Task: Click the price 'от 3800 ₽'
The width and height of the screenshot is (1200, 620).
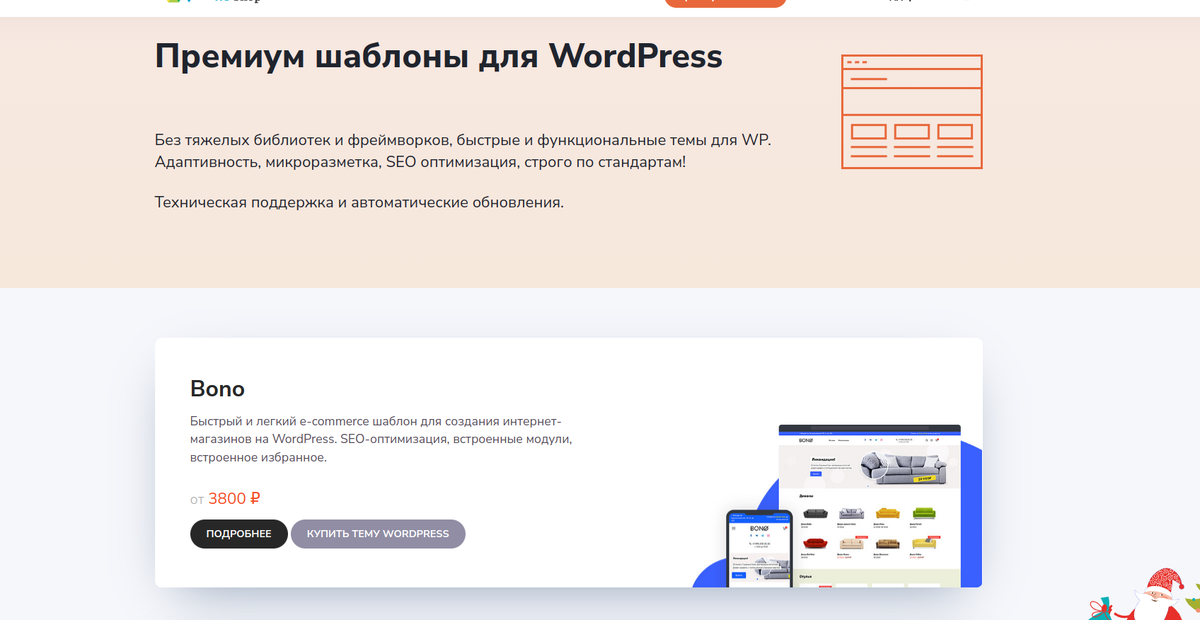Action: (226, 498)
